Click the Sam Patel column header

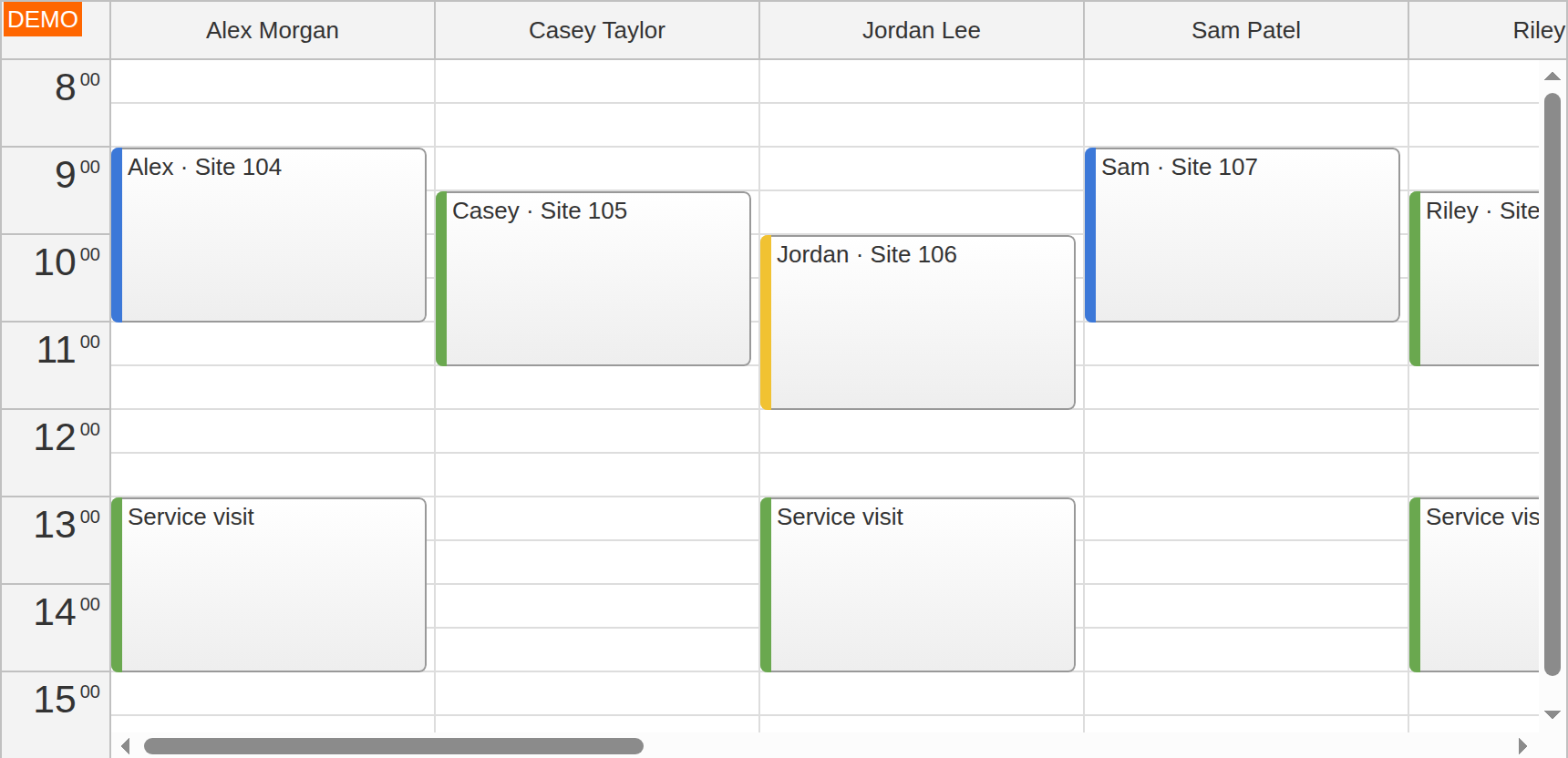click(x=1246, y=30)
